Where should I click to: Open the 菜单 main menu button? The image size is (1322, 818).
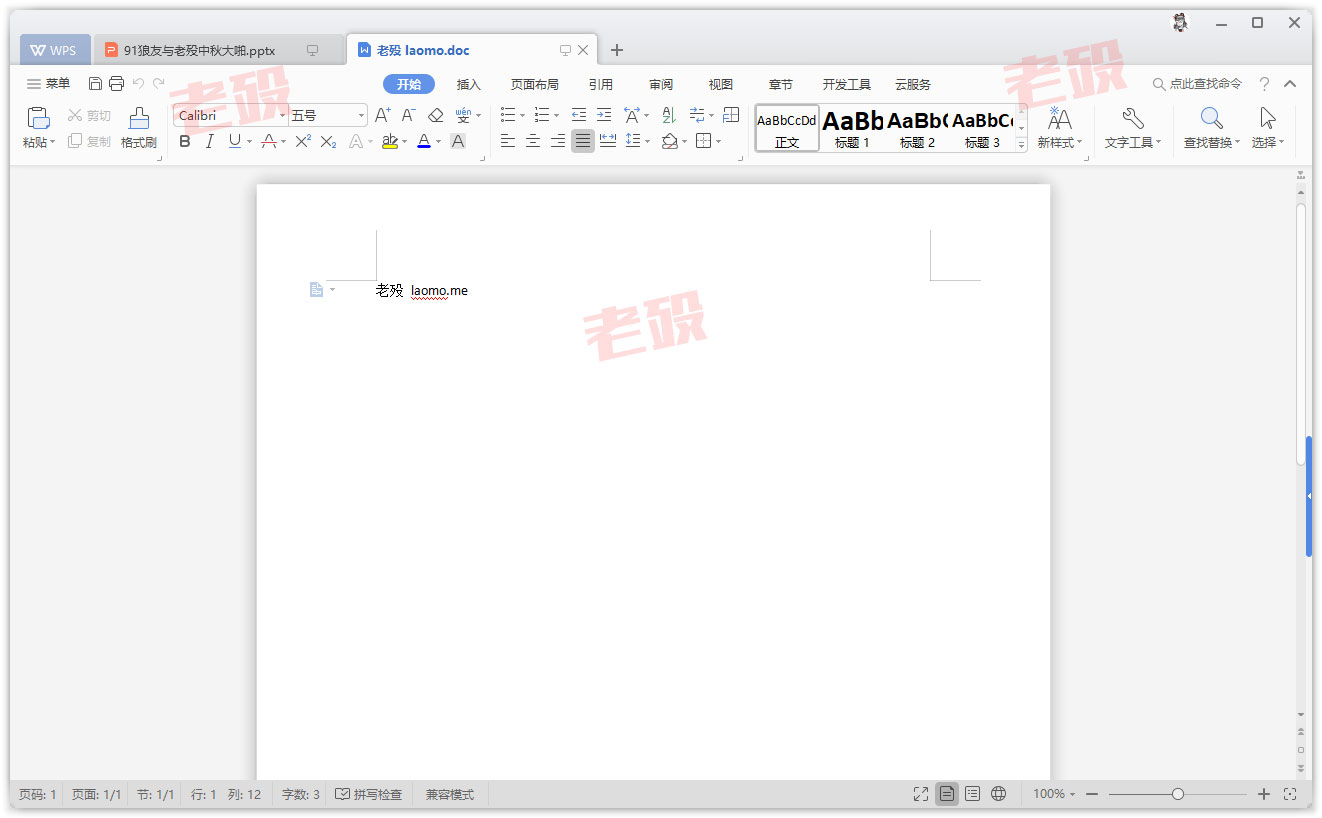click(48, 84)
